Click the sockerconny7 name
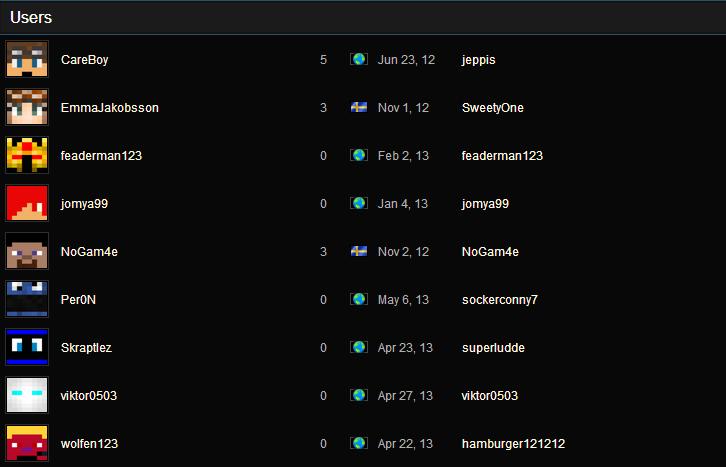 point(499,300)
